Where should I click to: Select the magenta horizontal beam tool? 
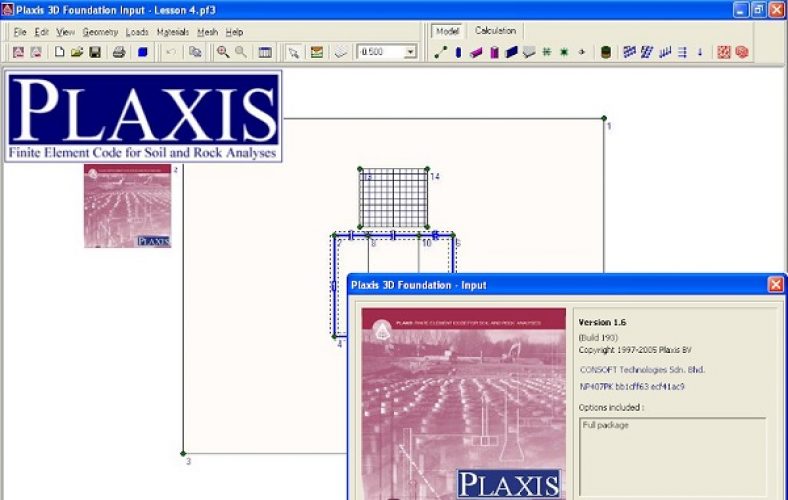476,52
